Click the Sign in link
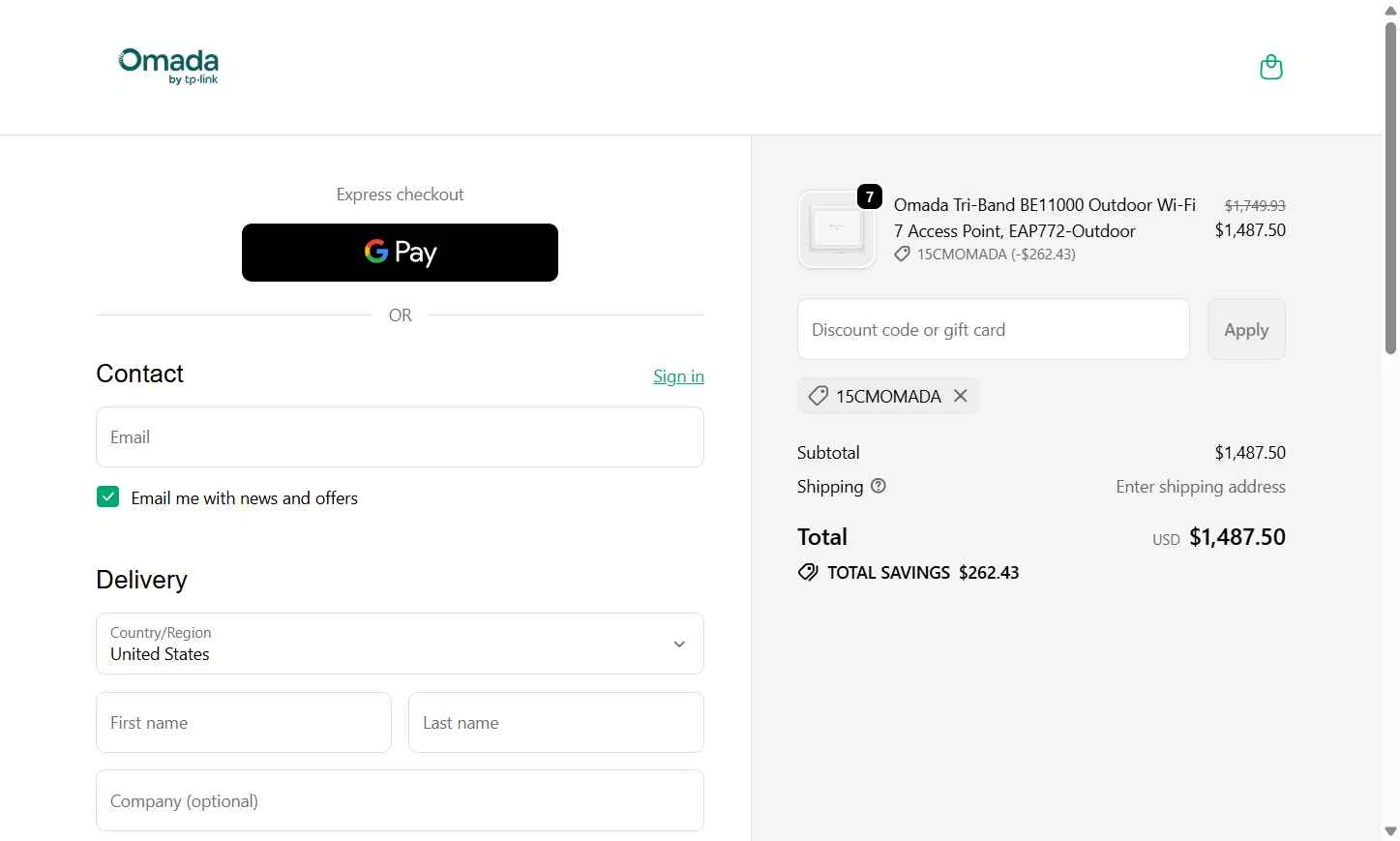 pos(678,376)
